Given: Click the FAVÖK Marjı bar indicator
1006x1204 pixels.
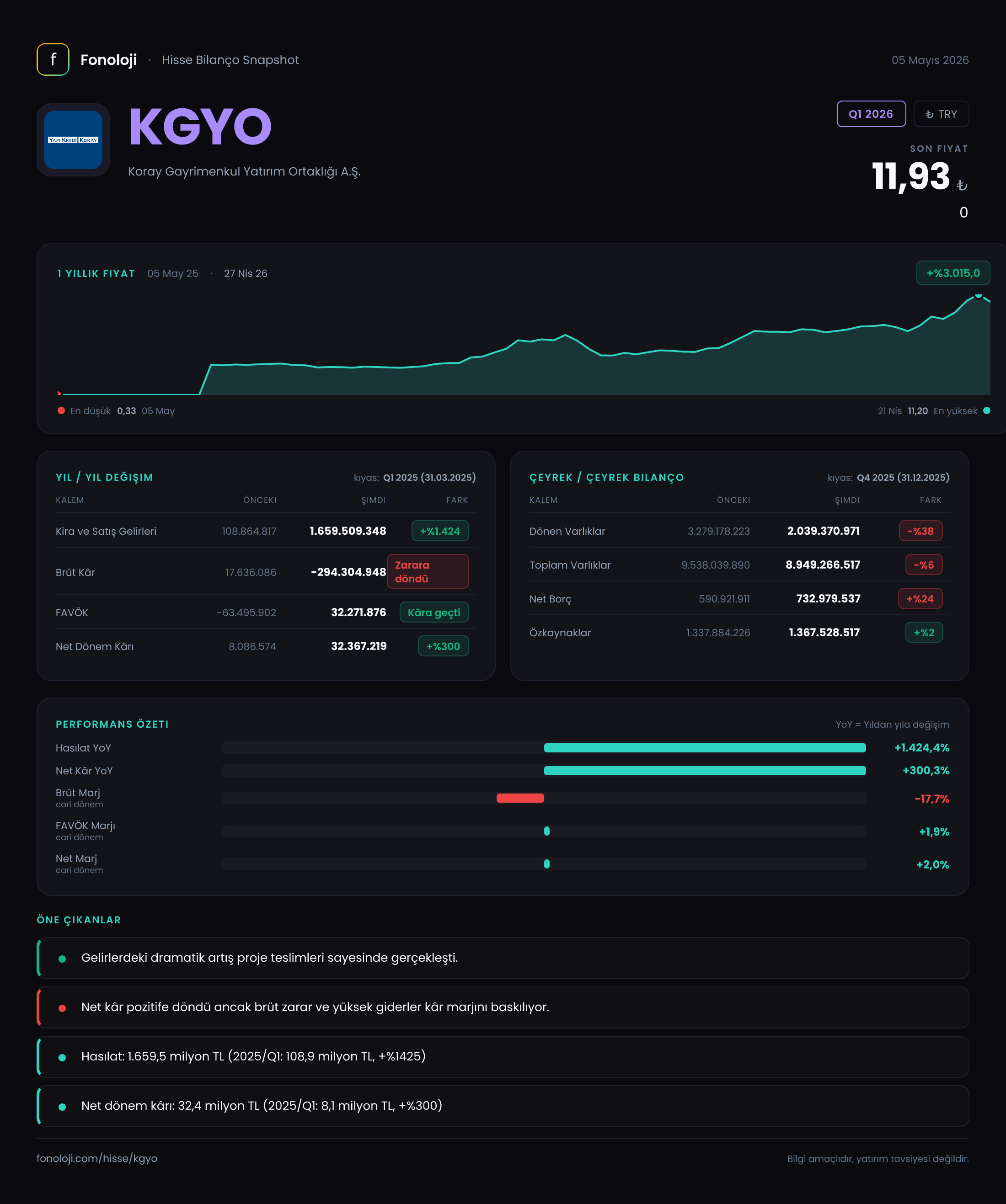Looking at the screenshot, I should click(x=546, y=831).
